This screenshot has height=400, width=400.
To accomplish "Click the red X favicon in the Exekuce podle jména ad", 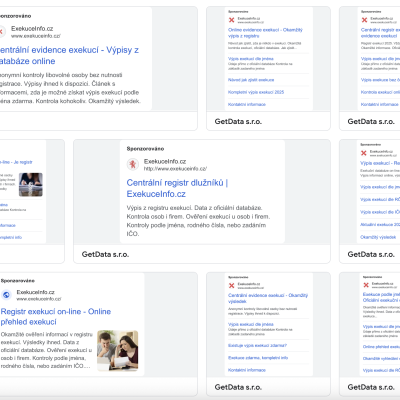I will pos(366,285).
